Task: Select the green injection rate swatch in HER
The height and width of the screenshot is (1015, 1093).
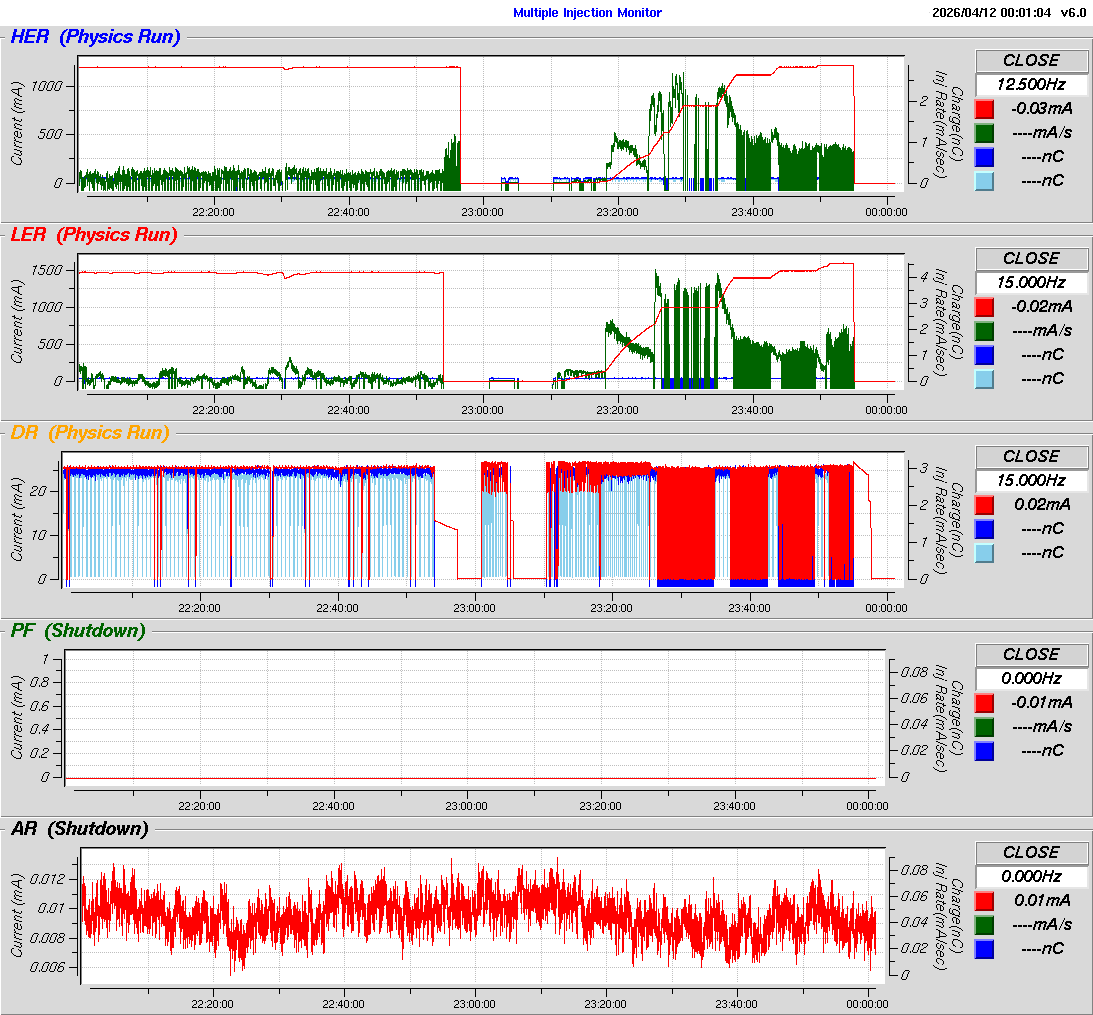Action: pos(984,133)
